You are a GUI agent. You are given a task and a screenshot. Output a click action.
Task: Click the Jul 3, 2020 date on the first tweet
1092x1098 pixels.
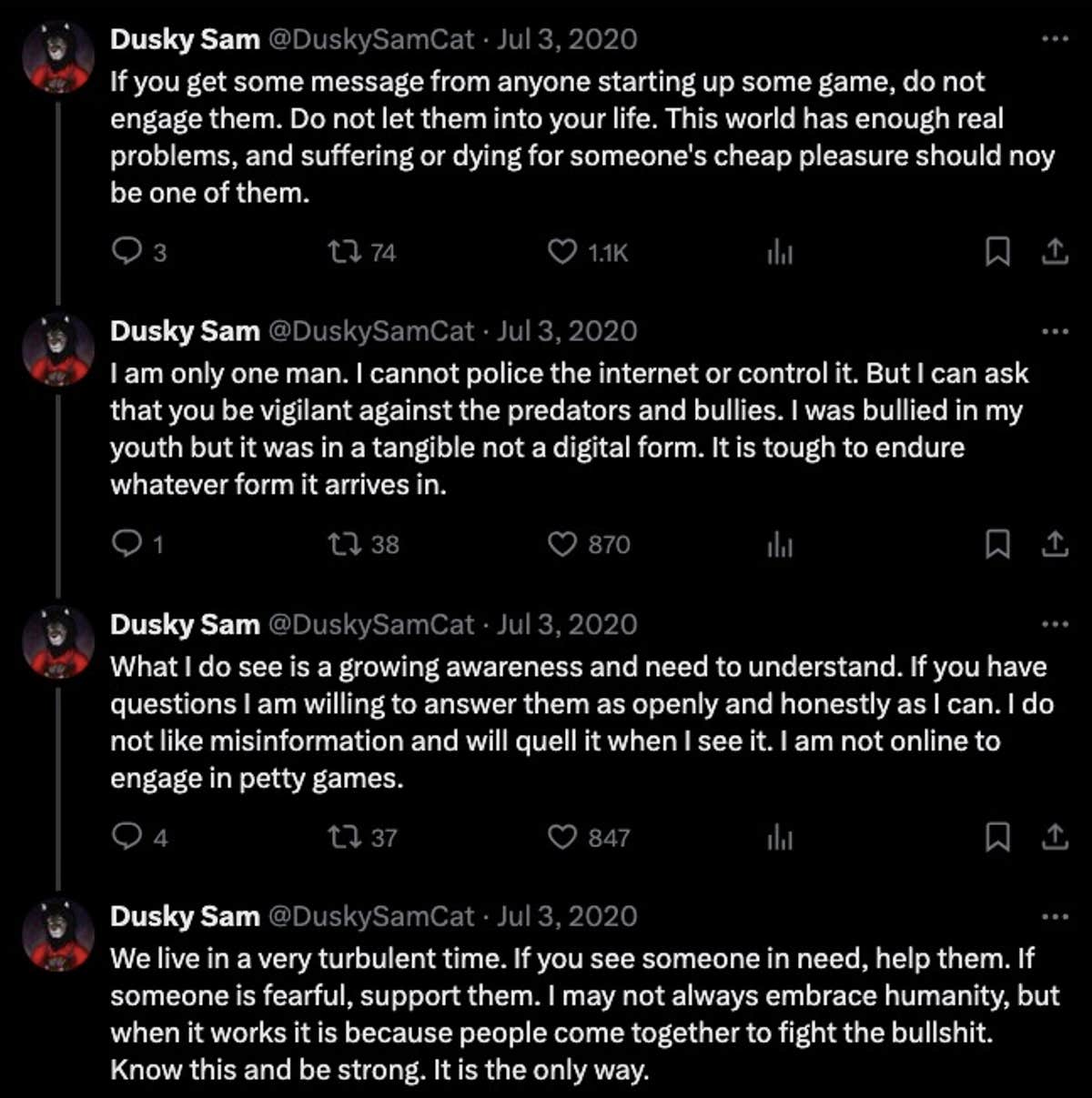pos(567,39)
